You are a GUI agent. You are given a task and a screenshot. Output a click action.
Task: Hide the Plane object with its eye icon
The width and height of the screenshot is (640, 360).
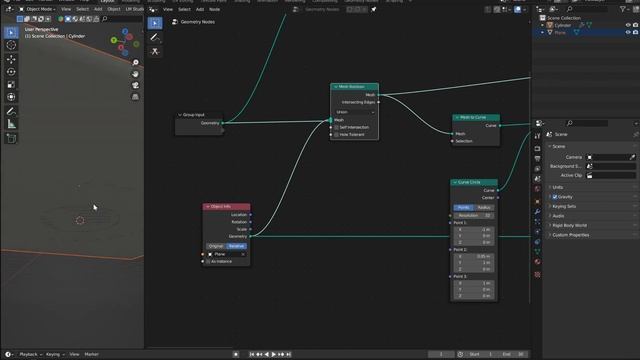pos(628,33)
